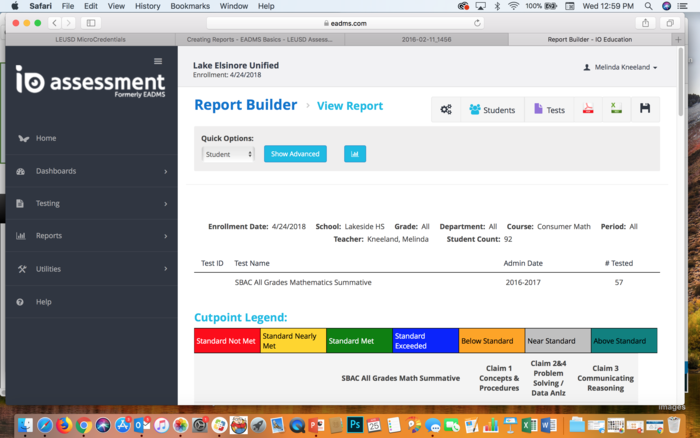Open Photoshop from the dock

tap(354, 425)
